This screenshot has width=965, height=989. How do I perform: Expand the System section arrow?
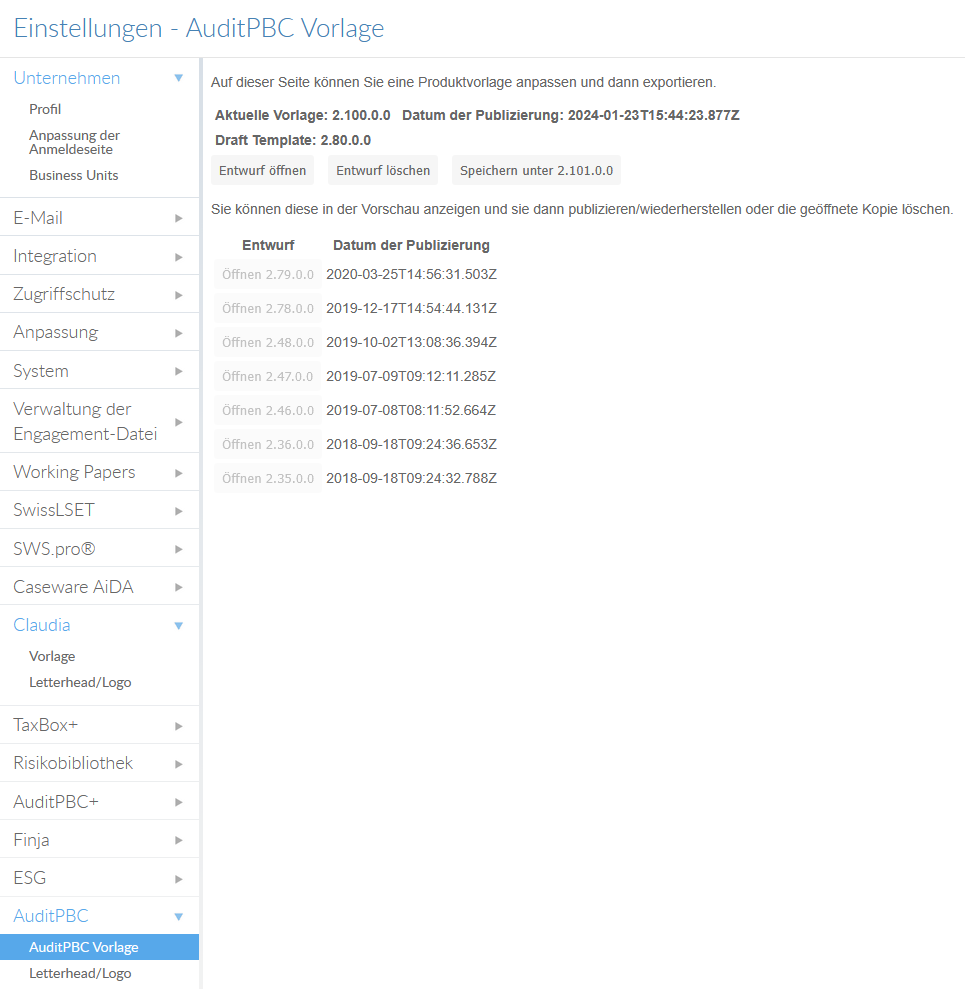(178, 372)
